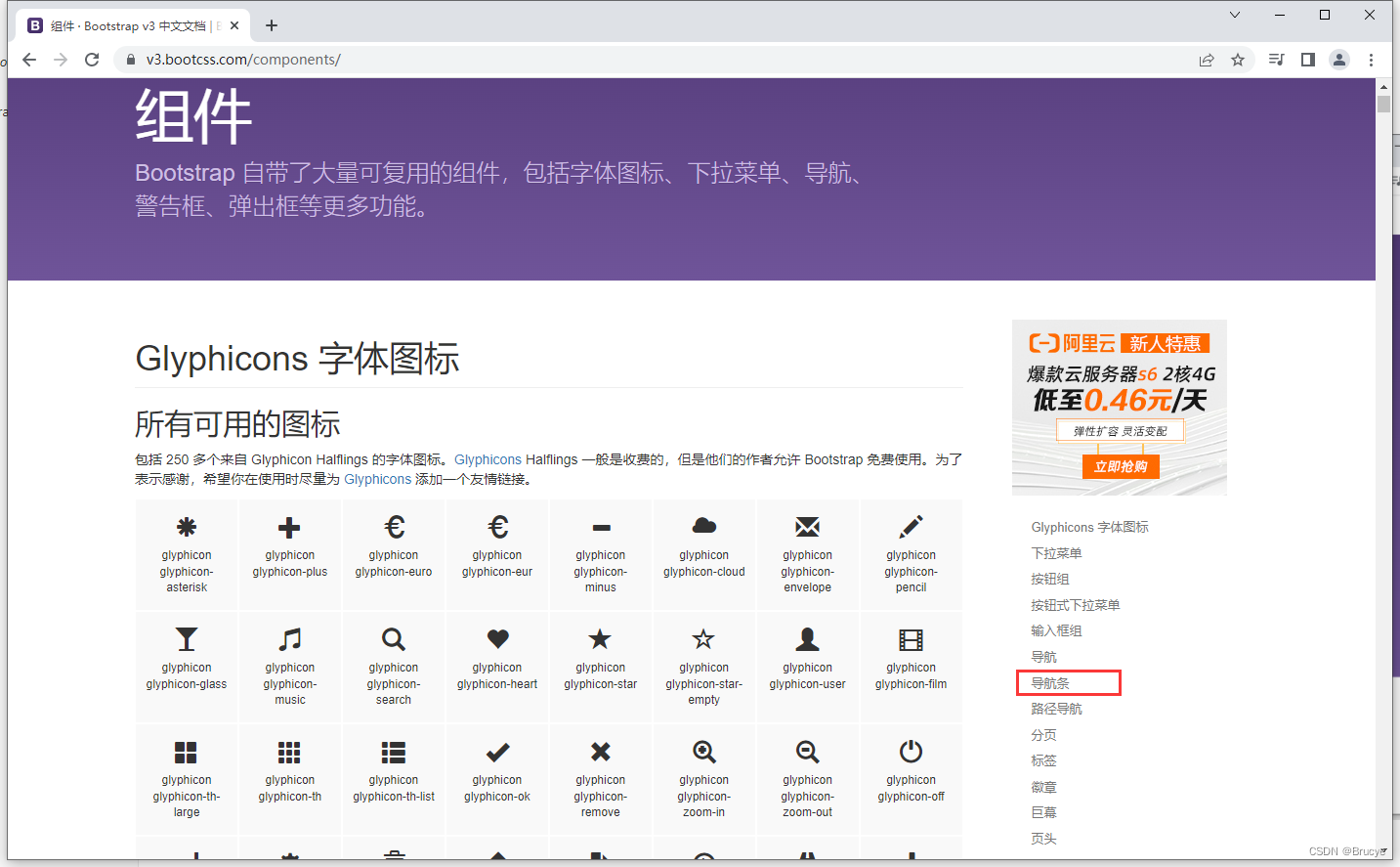The height and width of the screenshot is (867, 1400).
Task: Go to Glyphicons 字体图标 in sidebar
Action: [1089, 527]
